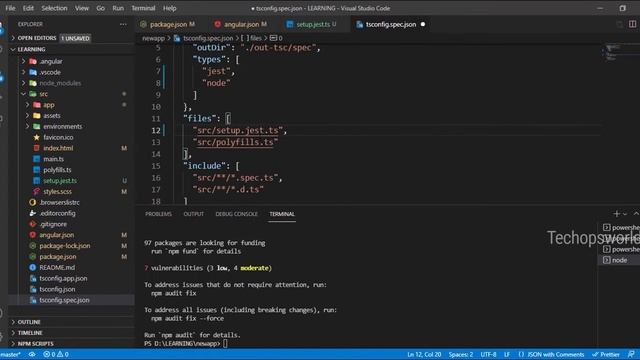640x360 pixels.
Task: Open tsconfig.json file
Action: click(x=57, y=289)
